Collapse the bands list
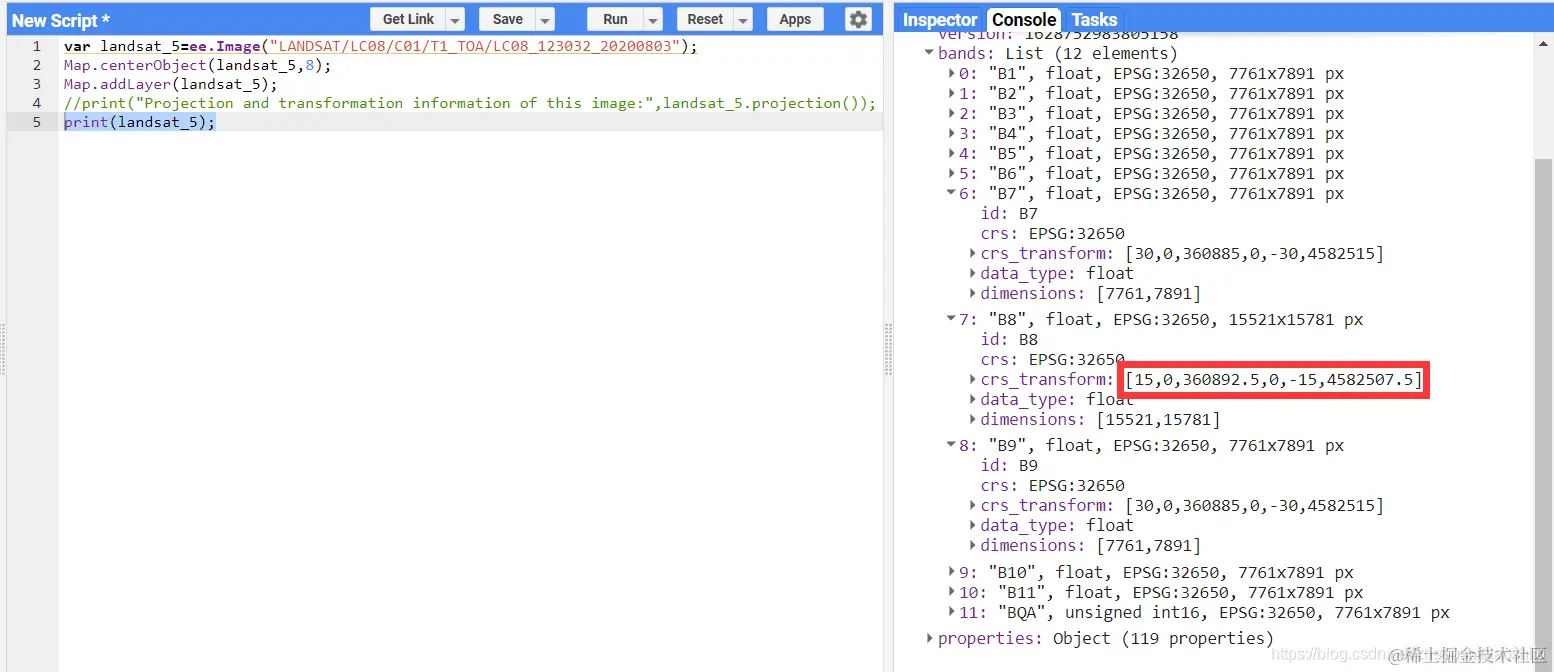Screen dimensions: 1554x672 [x=929, y=53]
